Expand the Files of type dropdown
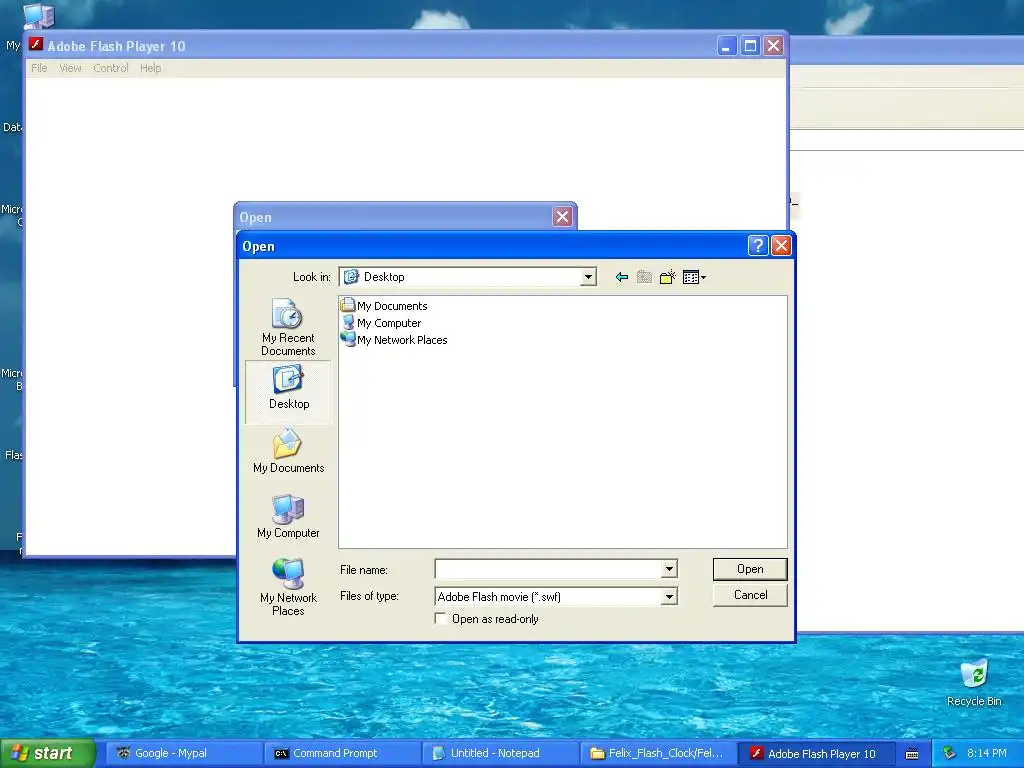 (x=669, y=597)
